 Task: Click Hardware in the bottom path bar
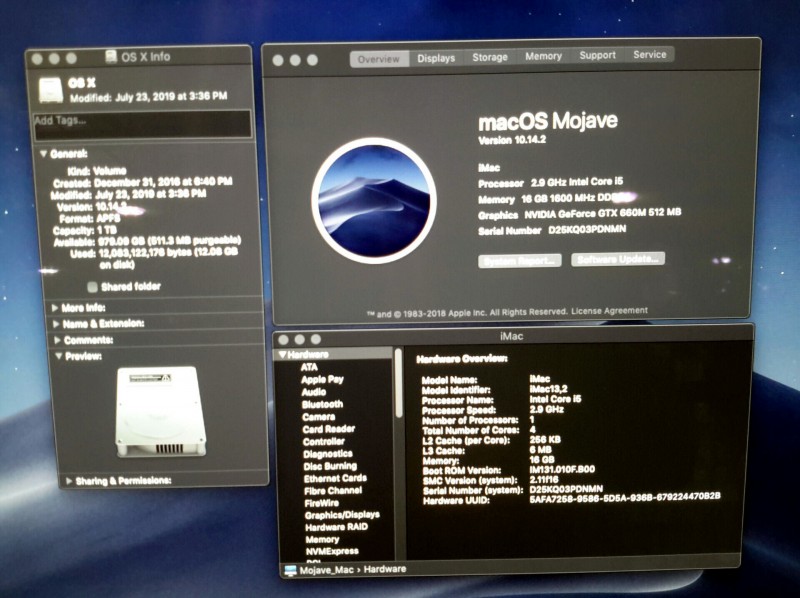[385, 569]
